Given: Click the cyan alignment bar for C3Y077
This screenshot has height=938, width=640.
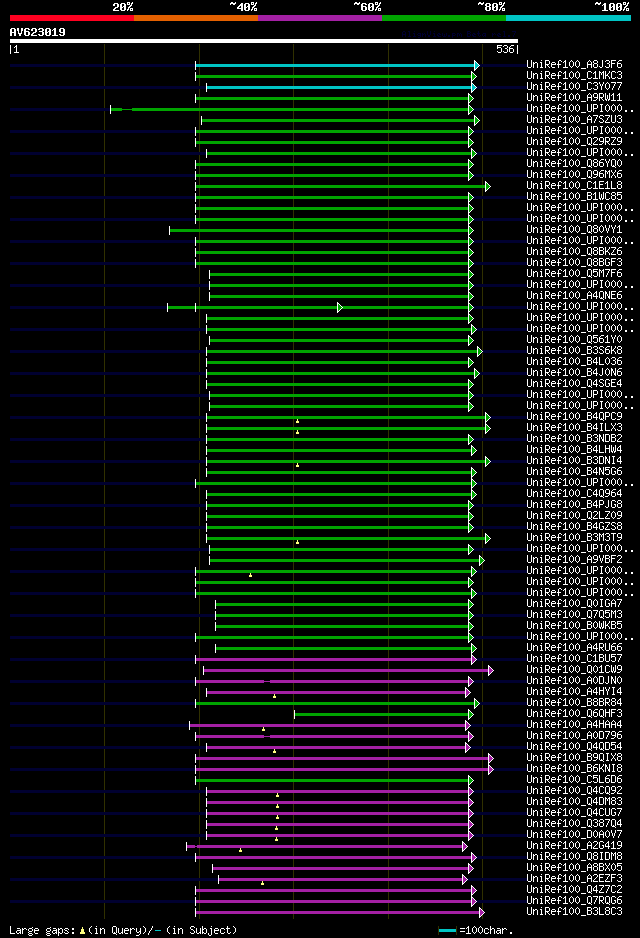Looking at the screenshot, I should coord(340,87).
